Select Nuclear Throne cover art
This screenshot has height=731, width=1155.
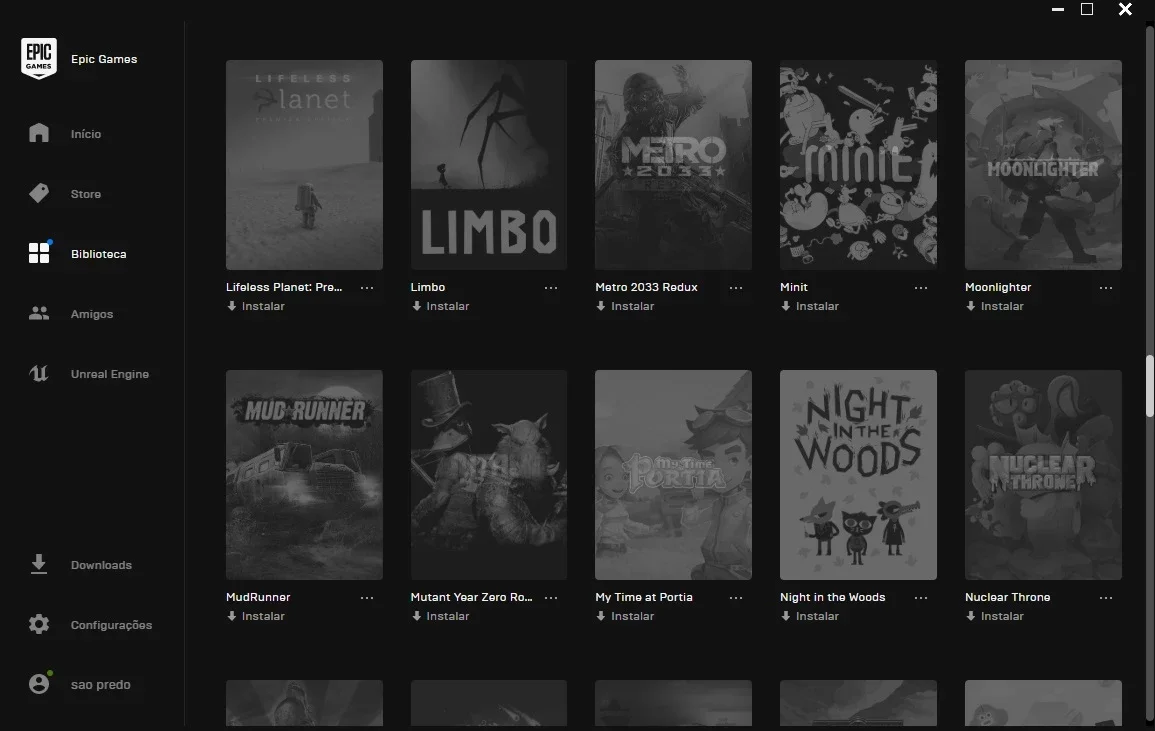(x=1043, y=475)
